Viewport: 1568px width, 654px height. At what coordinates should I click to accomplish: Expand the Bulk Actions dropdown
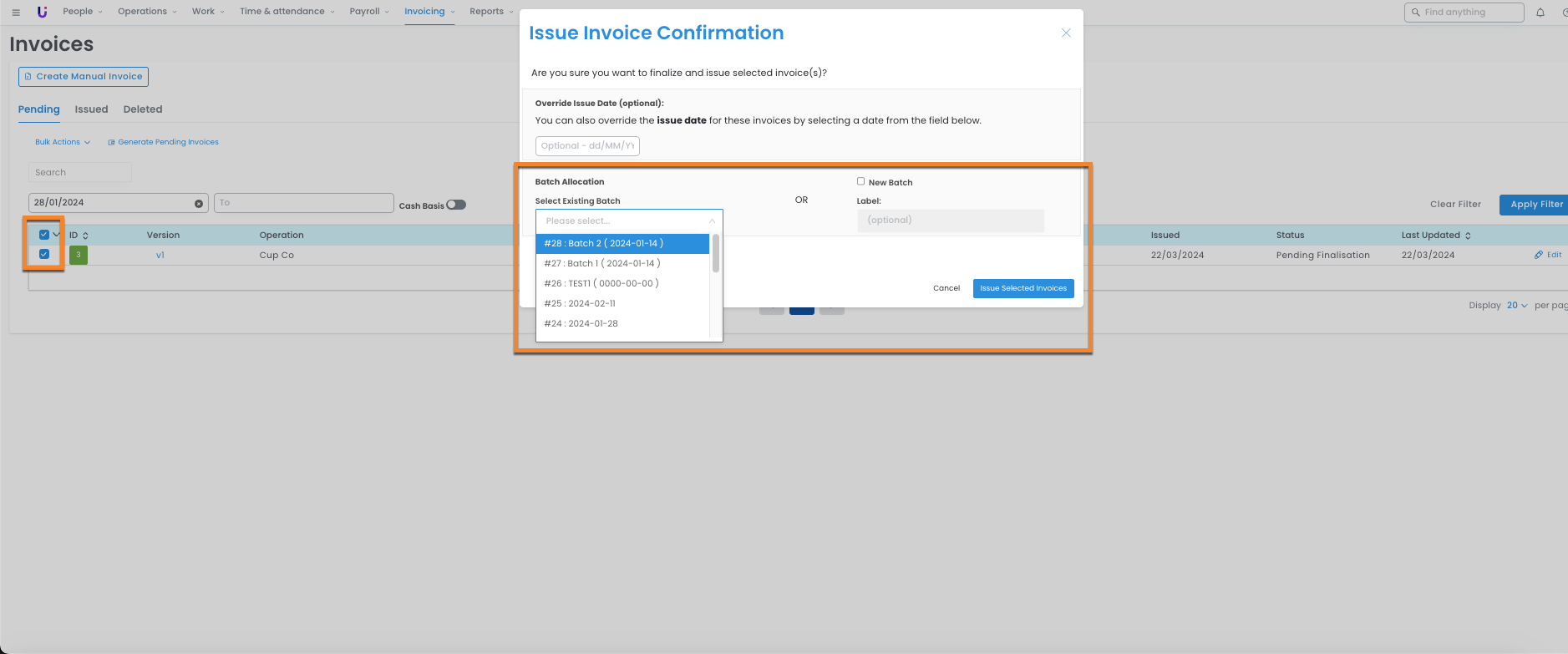[x=63, y=142]
